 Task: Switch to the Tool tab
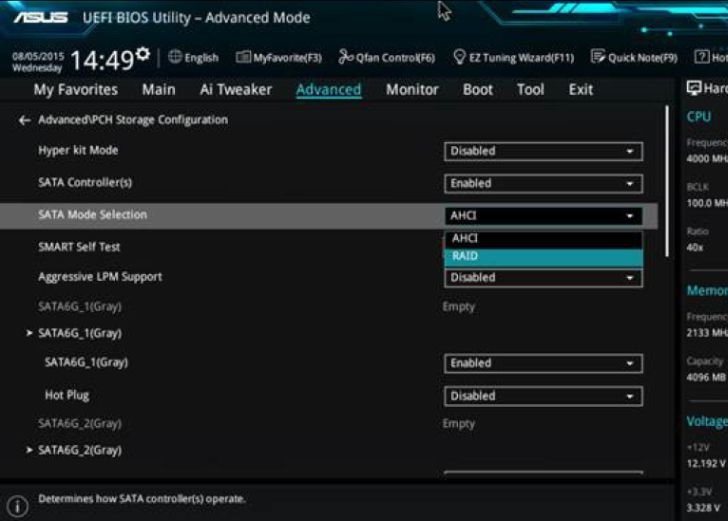tap(531, 90)
